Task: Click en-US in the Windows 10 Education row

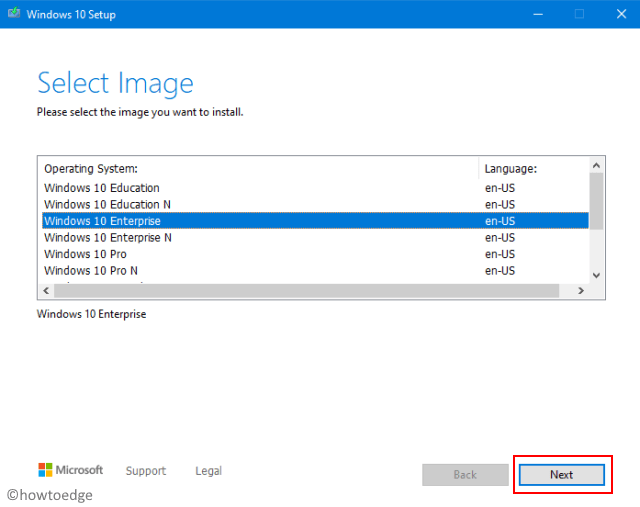Action: (500, 188)
